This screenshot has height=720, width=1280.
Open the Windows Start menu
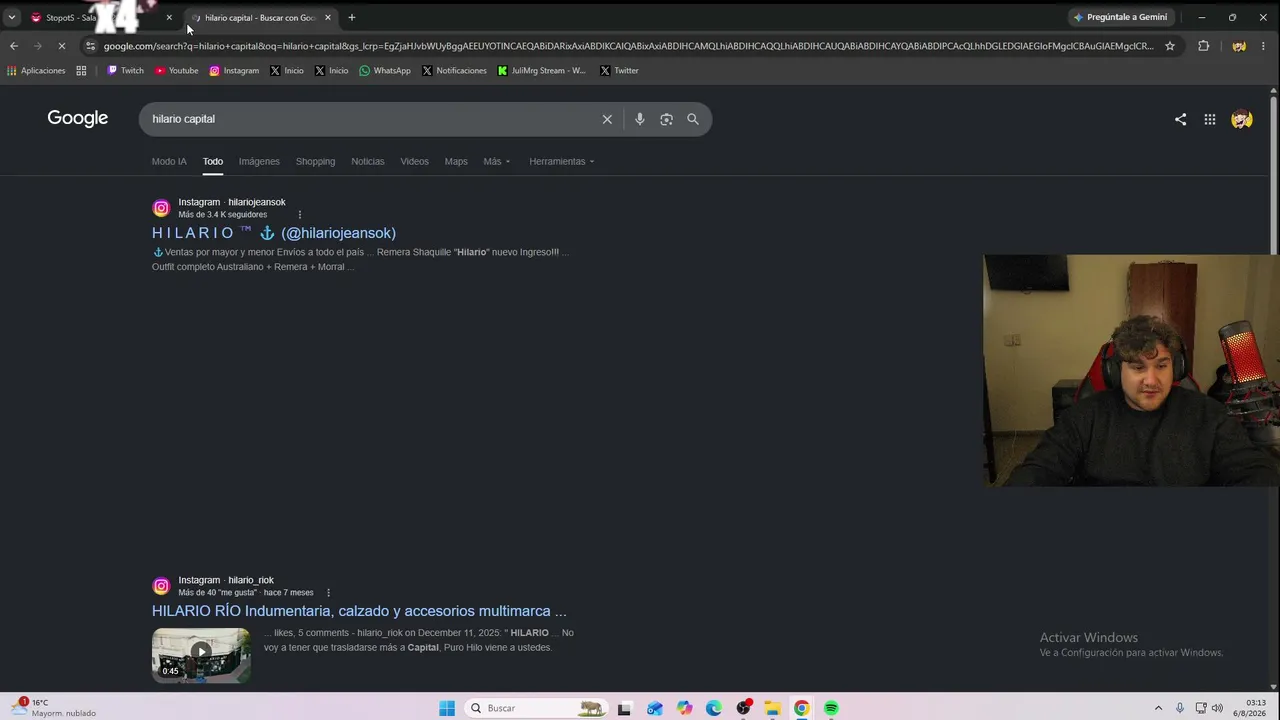click(x=447, y=708)
